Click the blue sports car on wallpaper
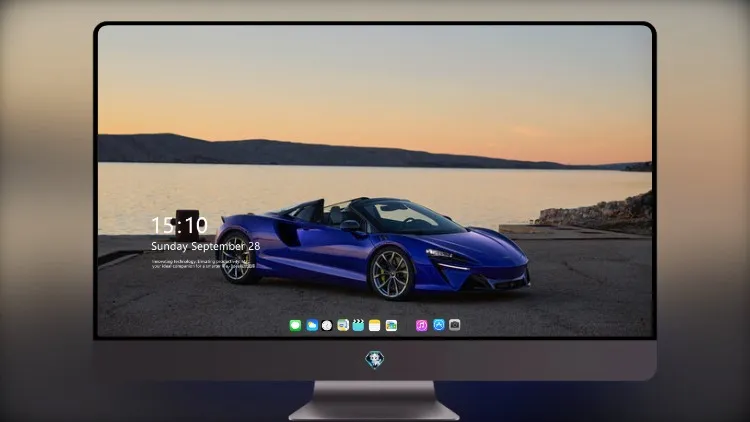750x422 pixels. point(372,248)
